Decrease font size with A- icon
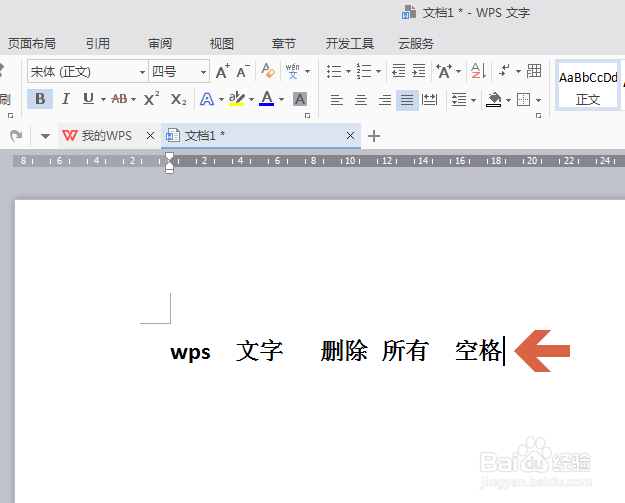Image resolution: width=625 pixels, height=503 pixels. coord(243,72)
